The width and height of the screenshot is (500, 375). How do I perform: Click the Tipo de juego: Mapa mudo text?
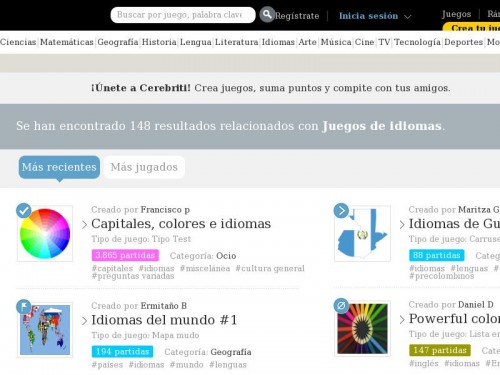pos(145,335)
